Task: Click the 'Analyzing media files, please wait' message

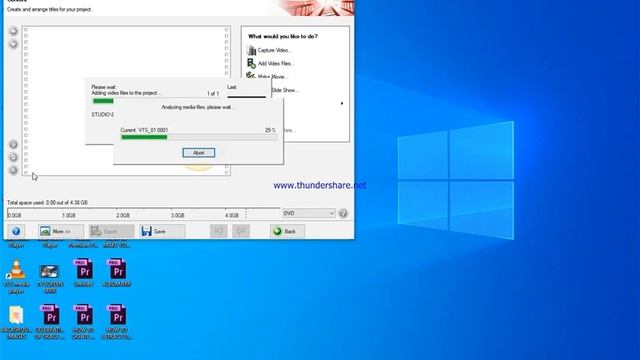Action: coord(198,107)
